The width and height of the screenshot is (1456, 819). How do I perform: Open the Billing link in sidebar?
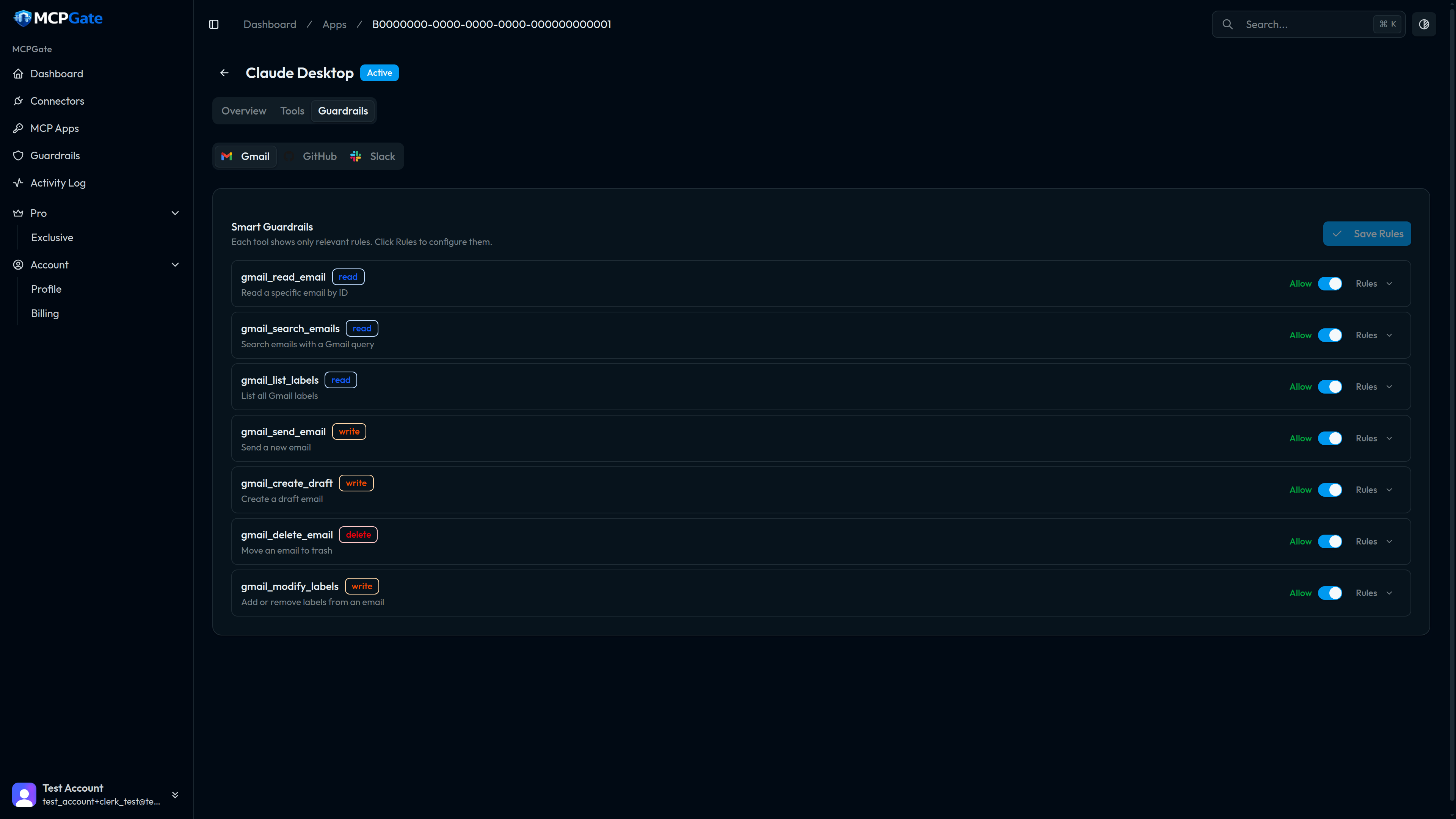[45, 313]
